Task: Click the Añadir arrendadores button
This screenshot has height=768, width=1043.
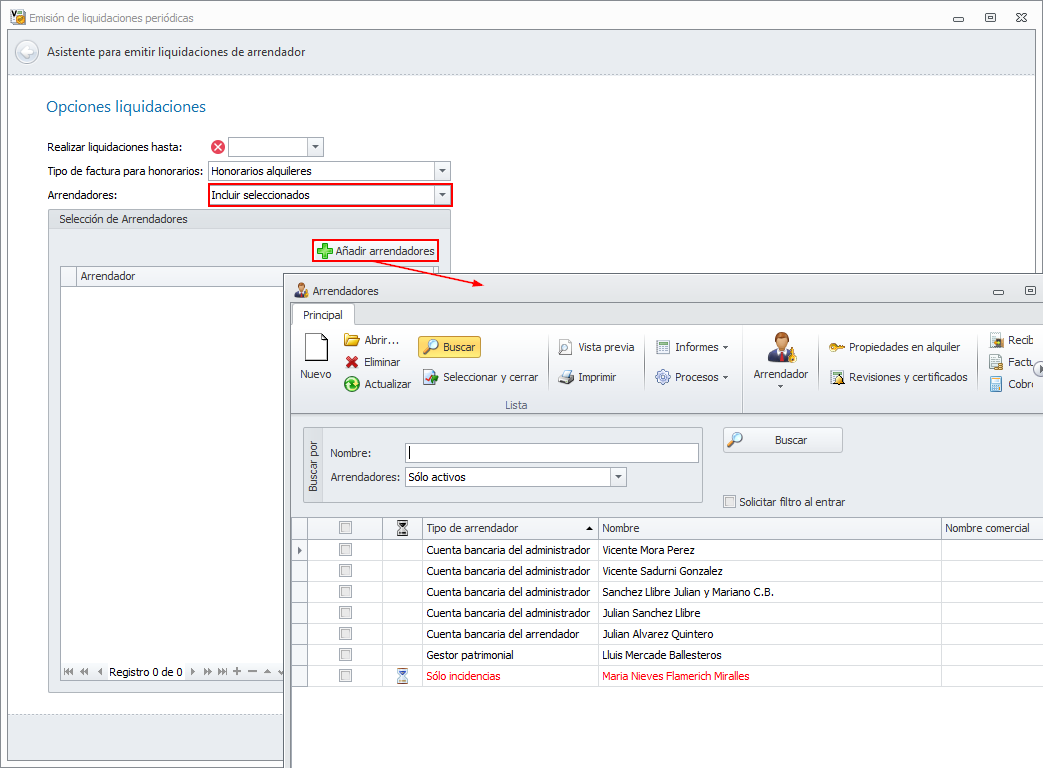Action: tap(376, 251)
